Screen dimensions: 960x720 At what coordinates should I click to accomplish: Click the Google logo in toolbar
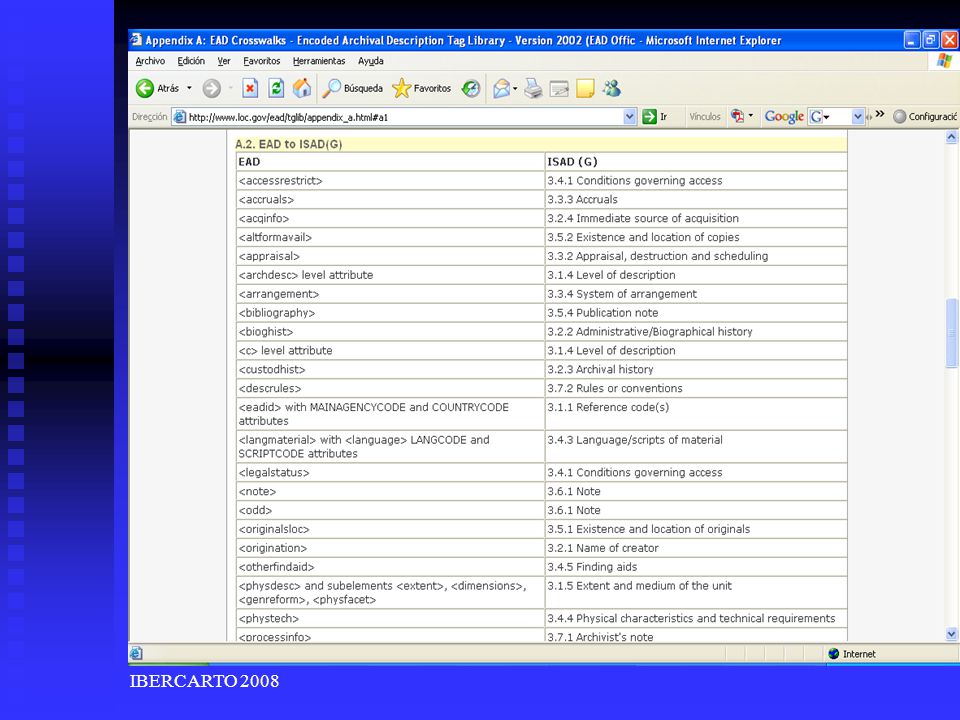pyautogui.click(x=784, y=116)
